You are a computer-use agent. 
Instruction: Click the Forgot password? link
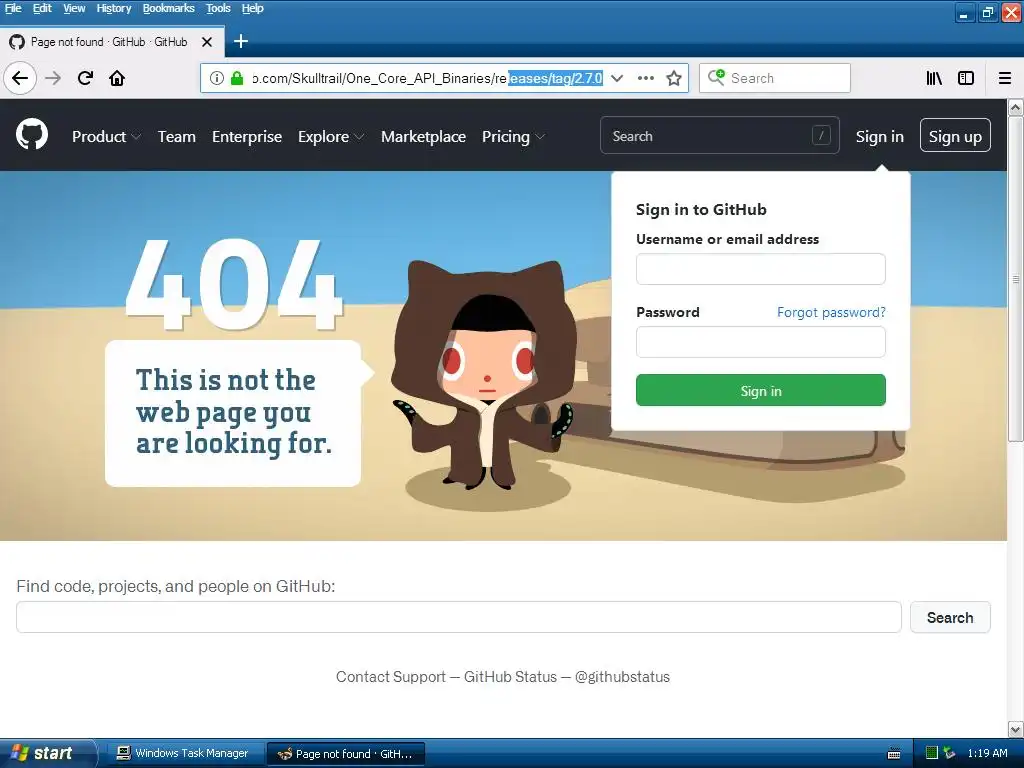tap(831, 312)
